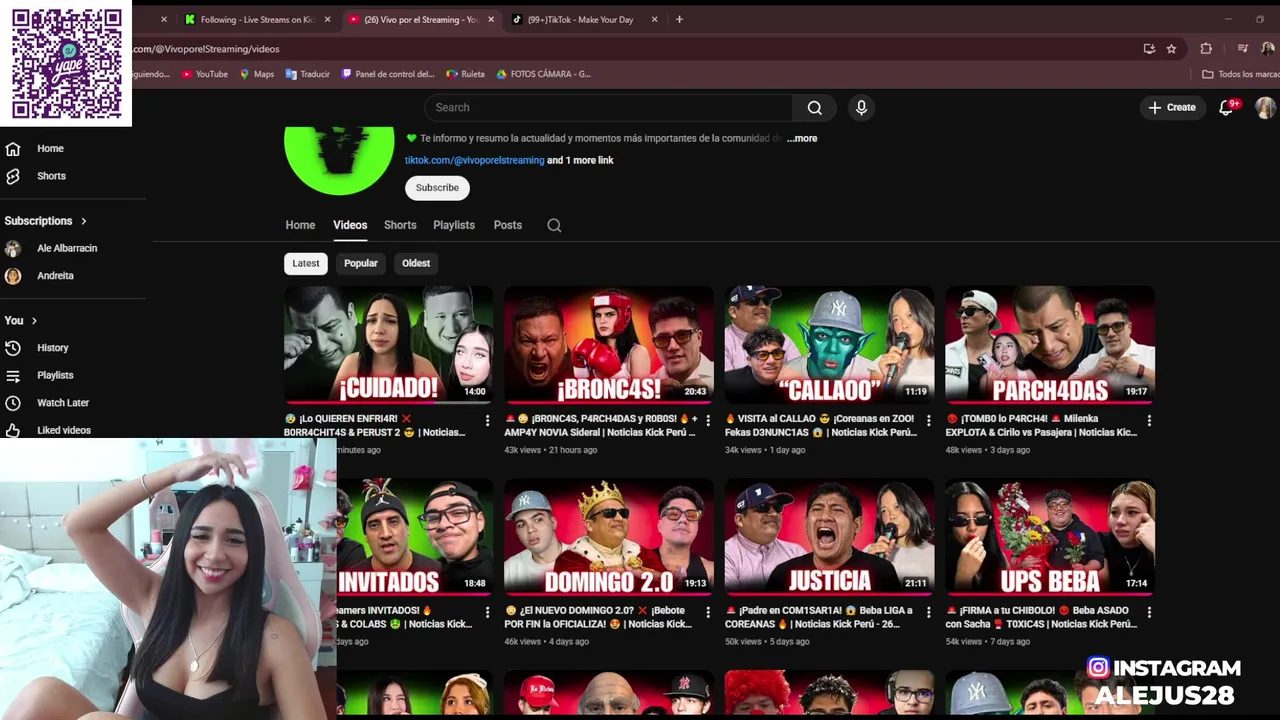
Task: Click the install app icon in address bar
Action: pyautogui.click(x=1149, y=49)
